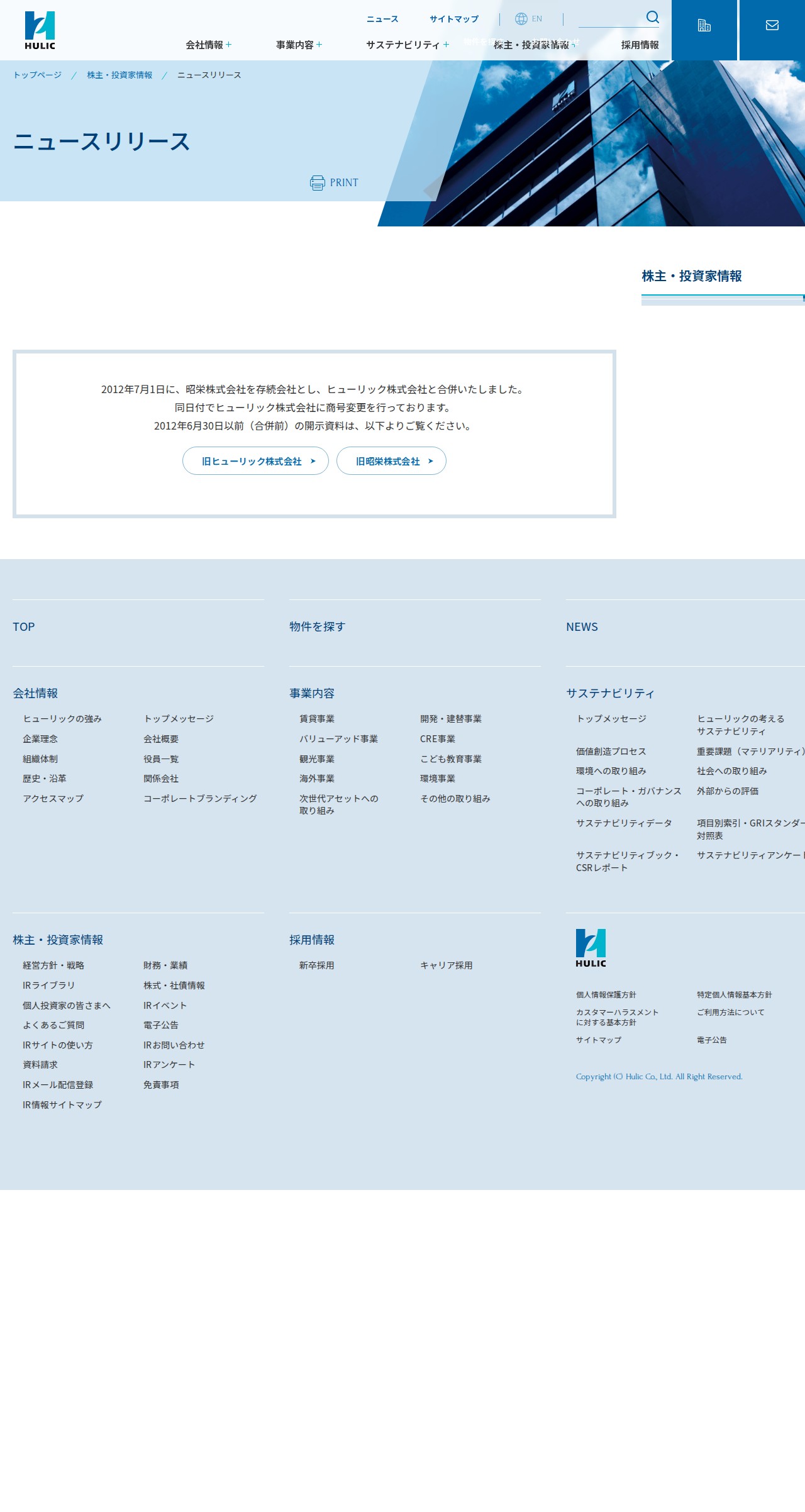
Task: Open footer 財務・業績 link
Action: [x=165, y=965]
